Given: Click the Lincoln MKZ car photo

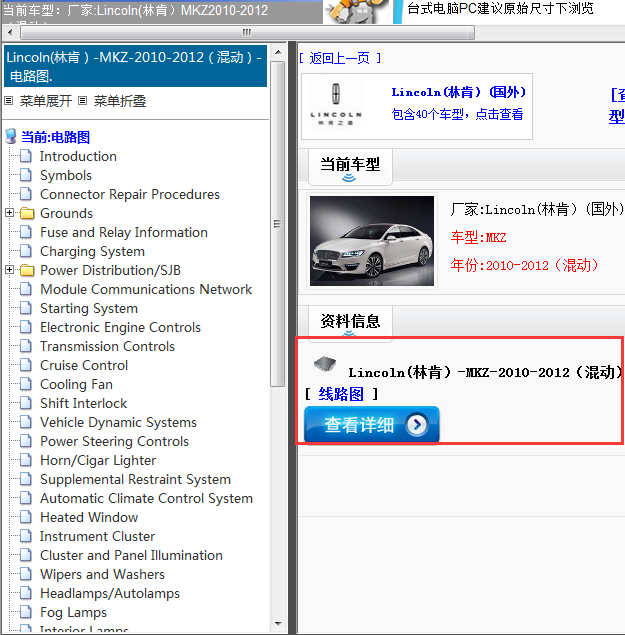Looking at the screenshot, I should click(372, 241).
